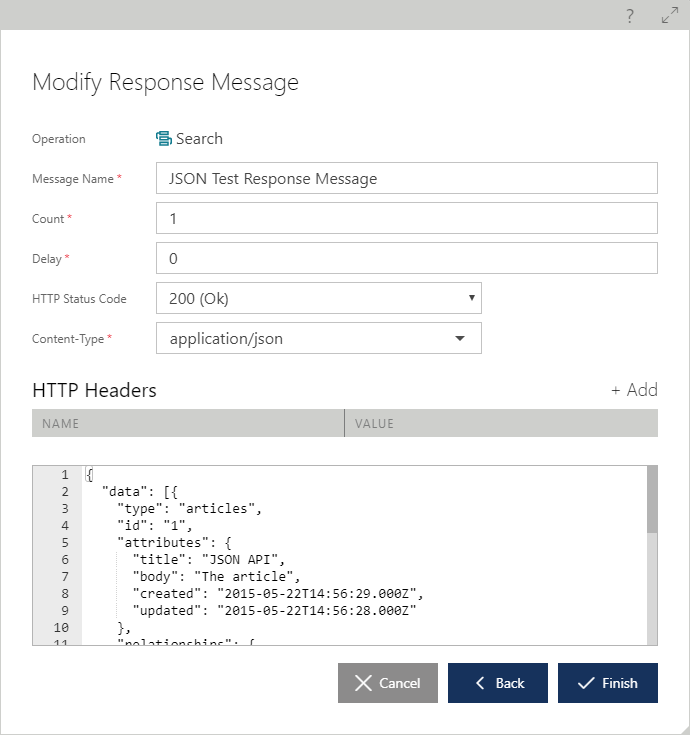Click code line with "body": "The article"
The height and width of the screenshot is (735, 690).
point(216,576)
